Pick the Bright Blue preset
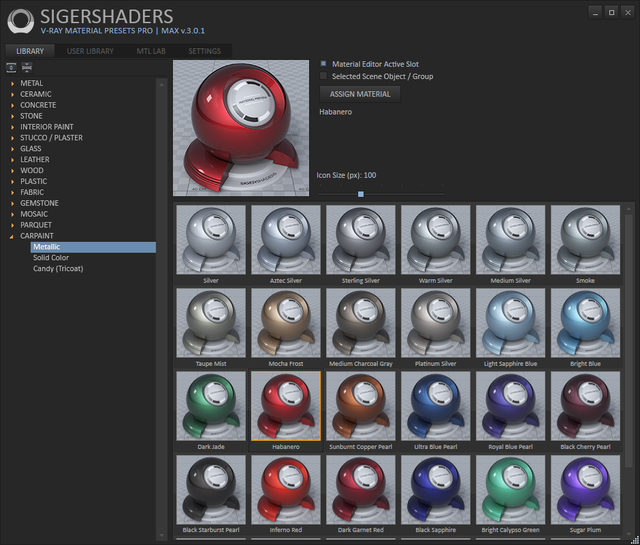Image resolution: width=640 pixels, height=545 pixels. [x=585, y=323]
